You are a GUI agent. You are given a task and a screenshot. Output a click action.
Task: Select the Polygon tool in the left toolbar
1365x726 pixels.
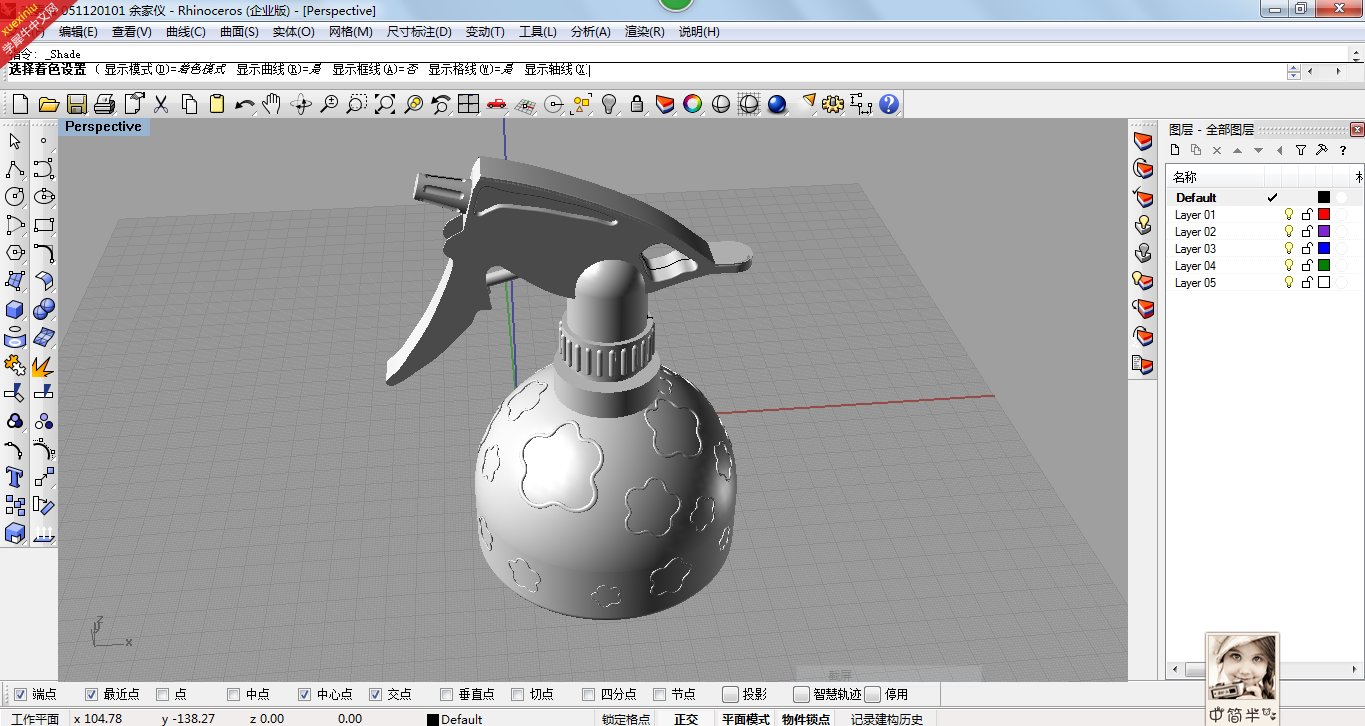(x=15, y=253)
